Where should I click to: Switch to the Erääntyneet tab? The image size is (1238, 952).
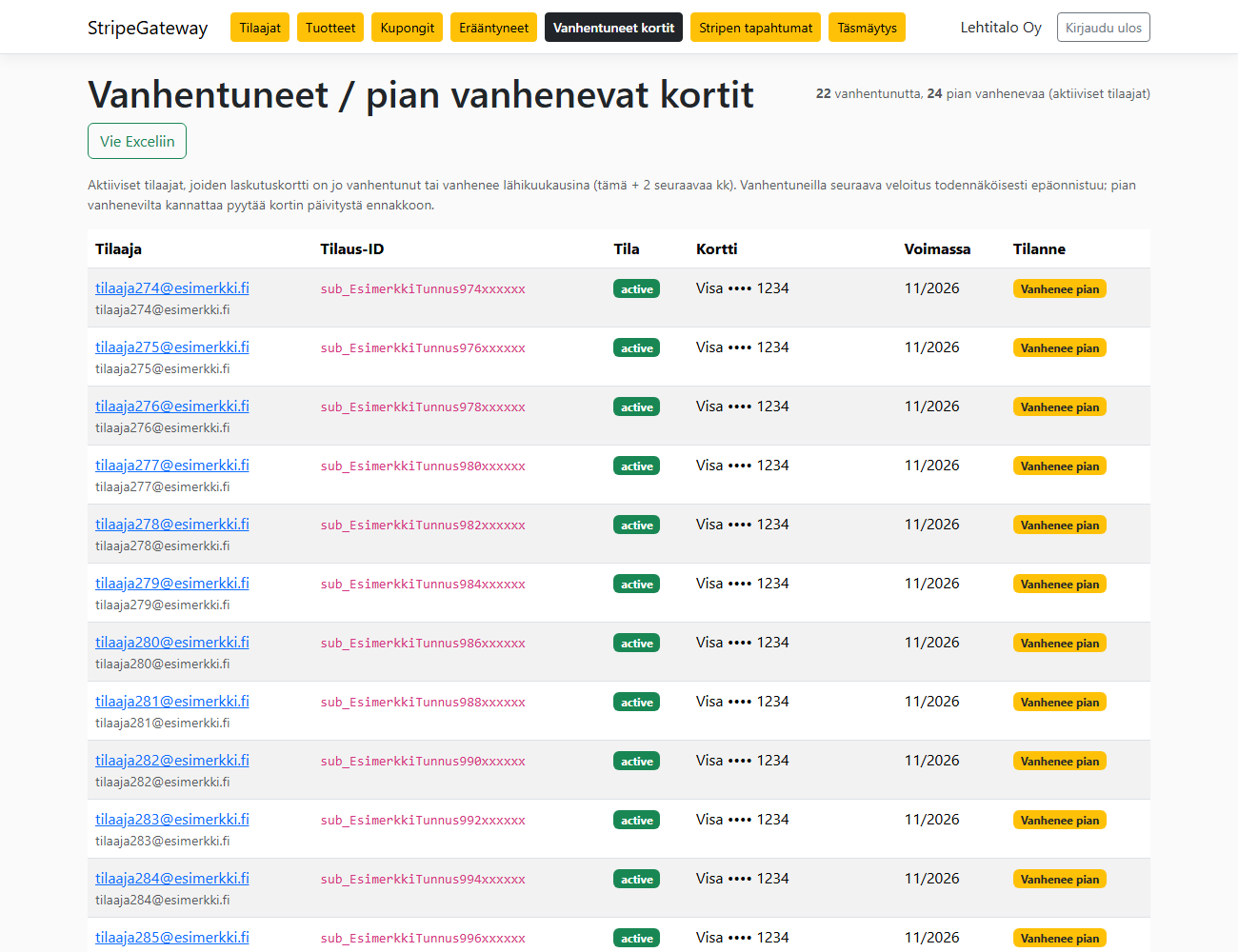(x=493, y=28)
